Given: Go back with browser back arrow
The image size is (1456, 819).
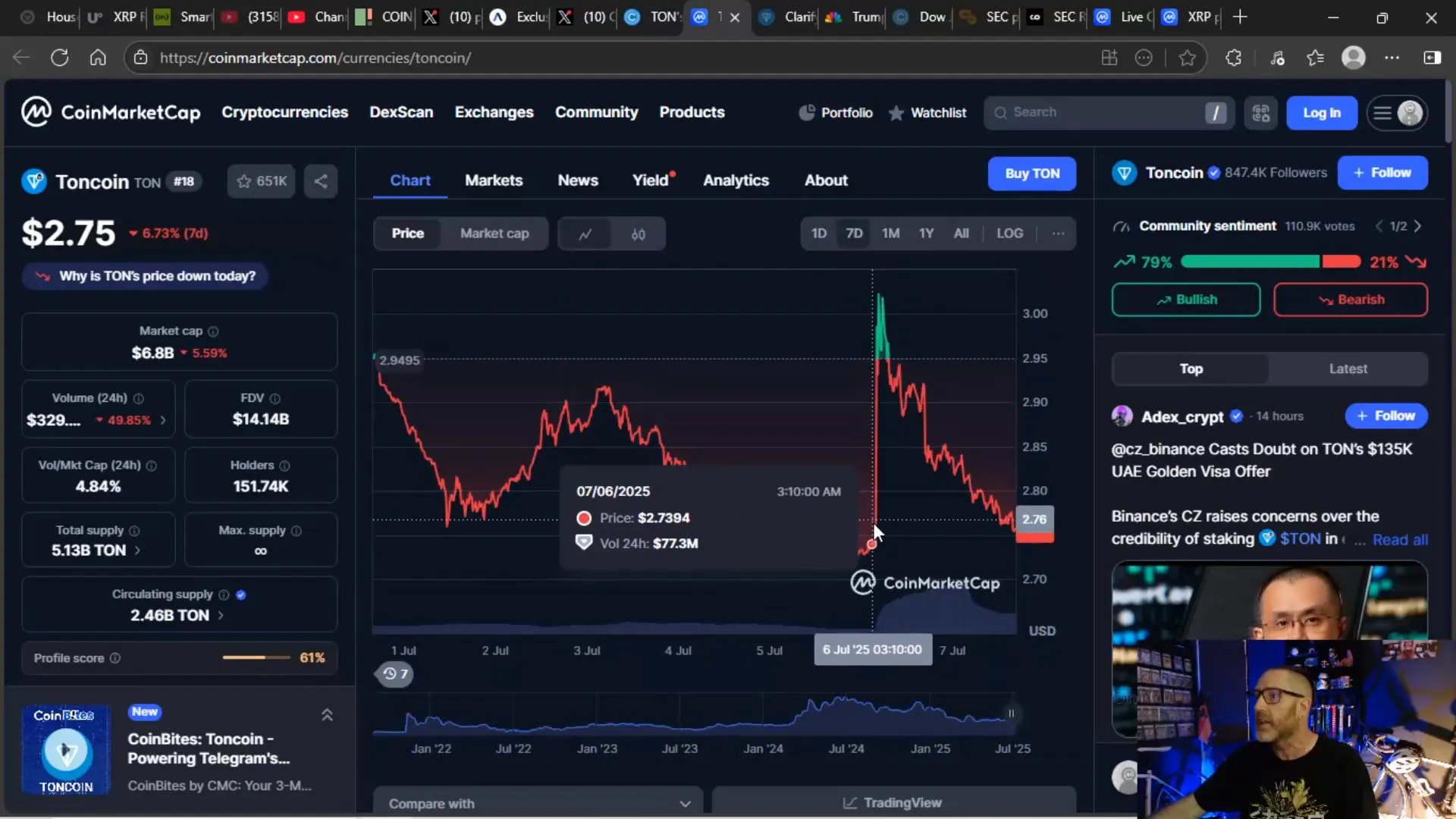Looking at the screenshot, I should point(21,58).
